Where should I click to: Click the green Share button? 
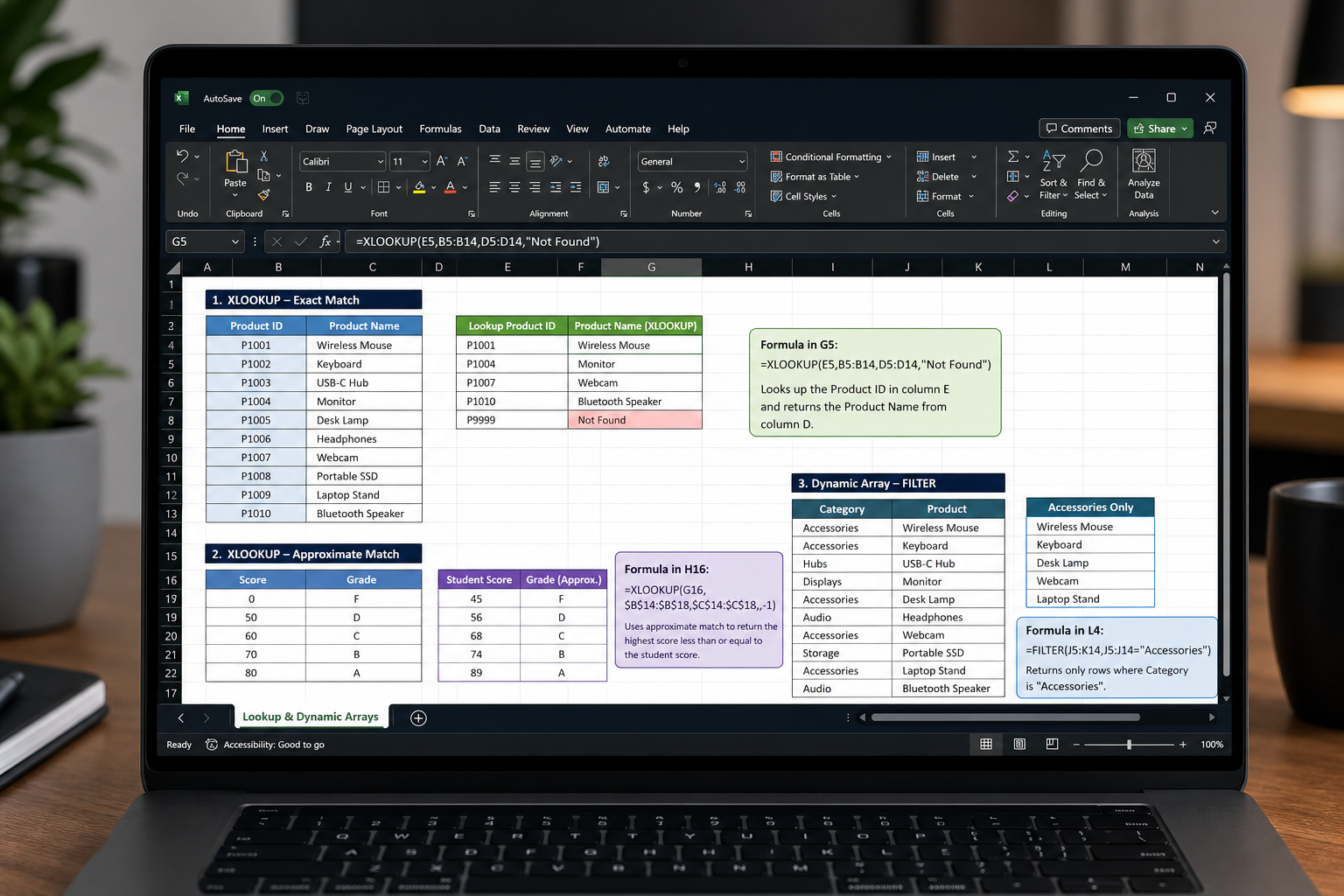(x=1159, y=129)
